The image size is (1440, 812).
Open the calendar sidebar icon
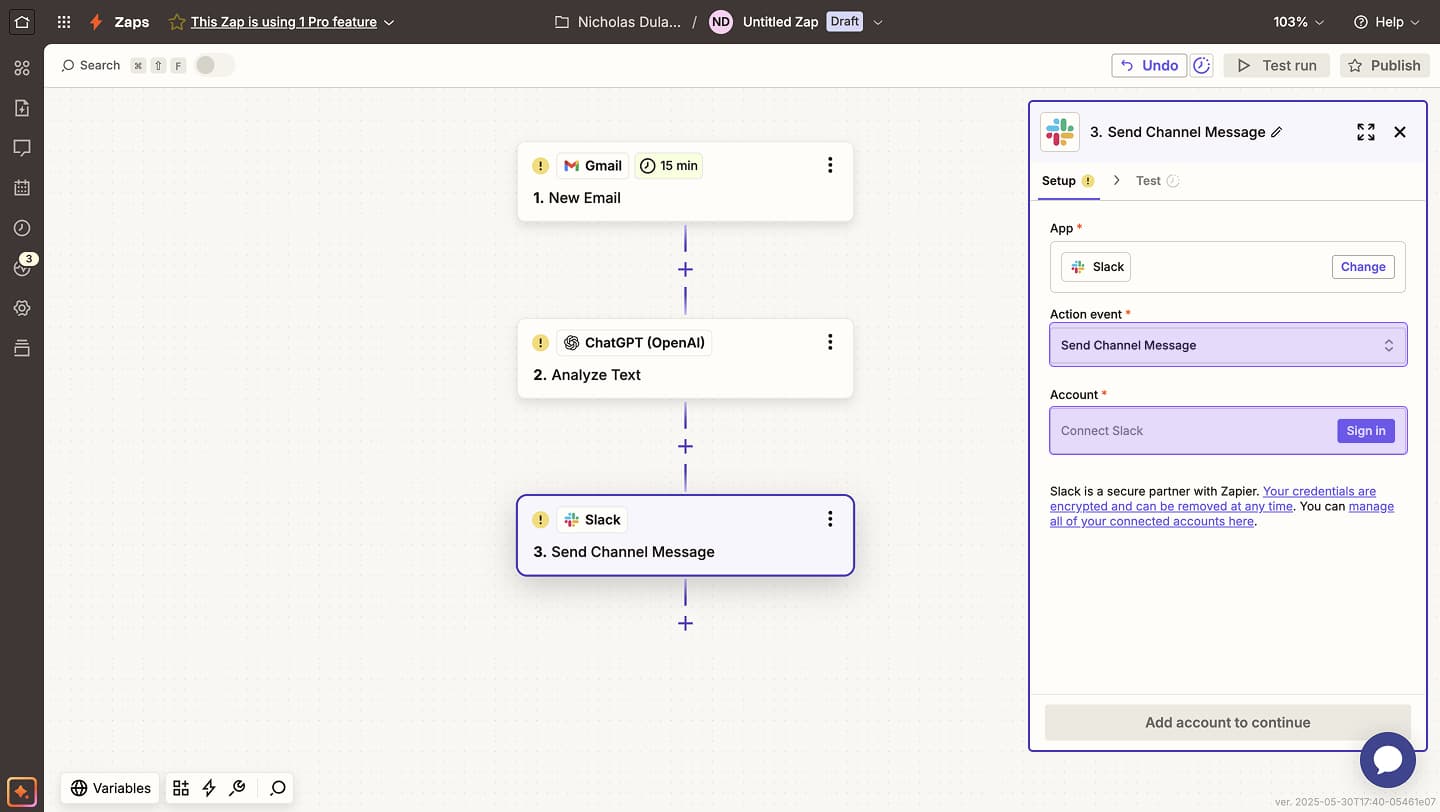click(x=22, y=188)
